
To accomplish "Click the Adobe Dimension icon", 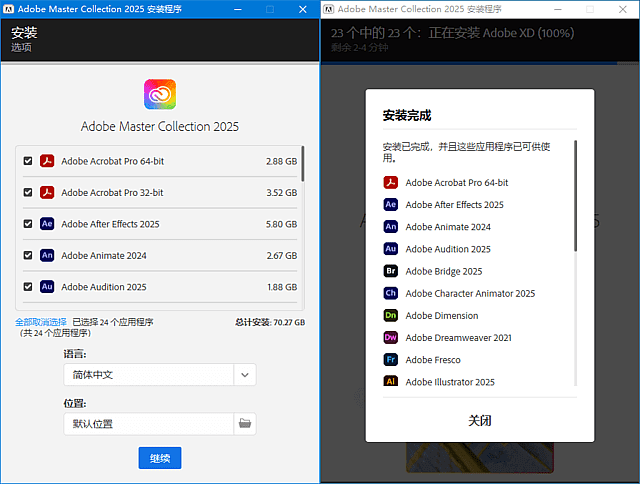I will coord(391,315).
